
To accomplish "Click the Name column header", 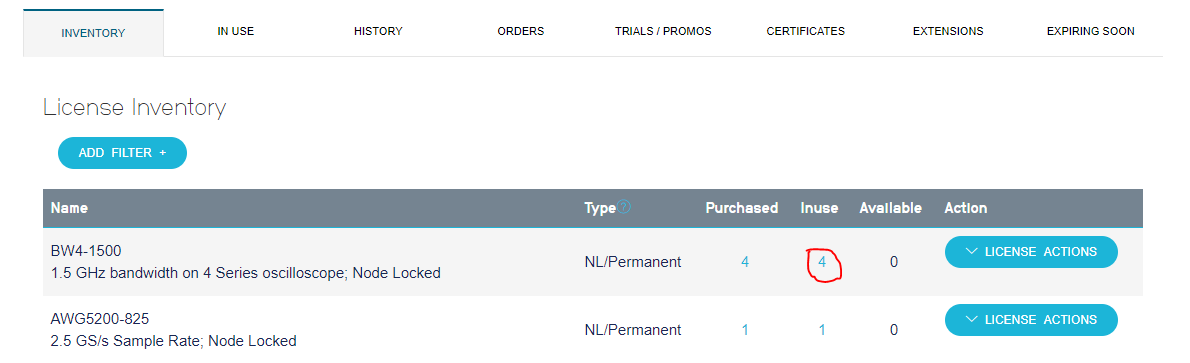I will [69, 207].
